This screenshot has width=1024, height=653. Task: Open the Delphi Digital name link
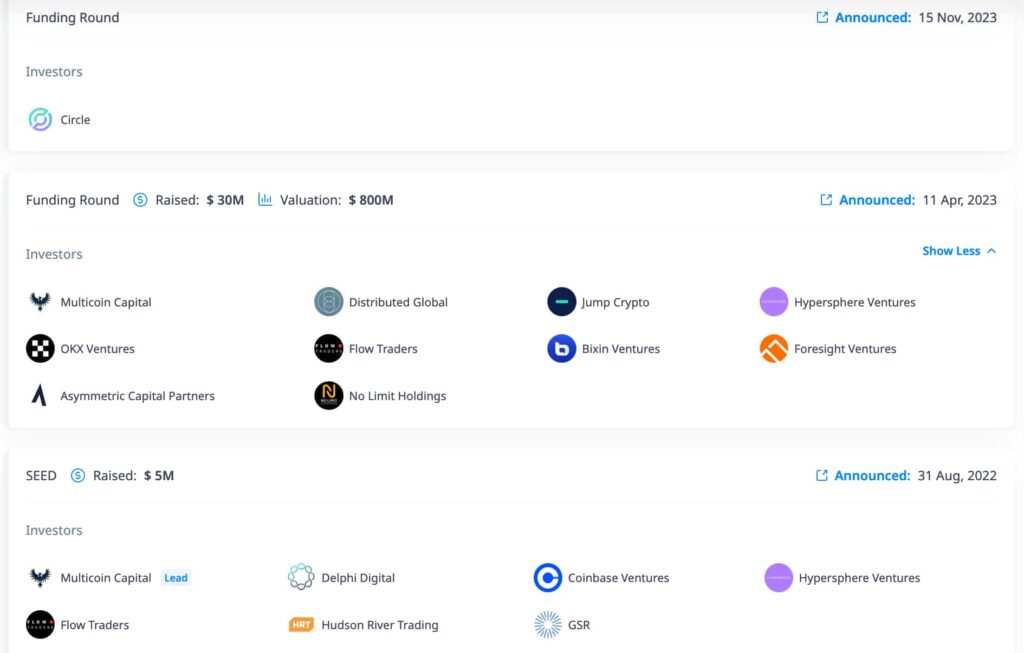click(358, 578)
